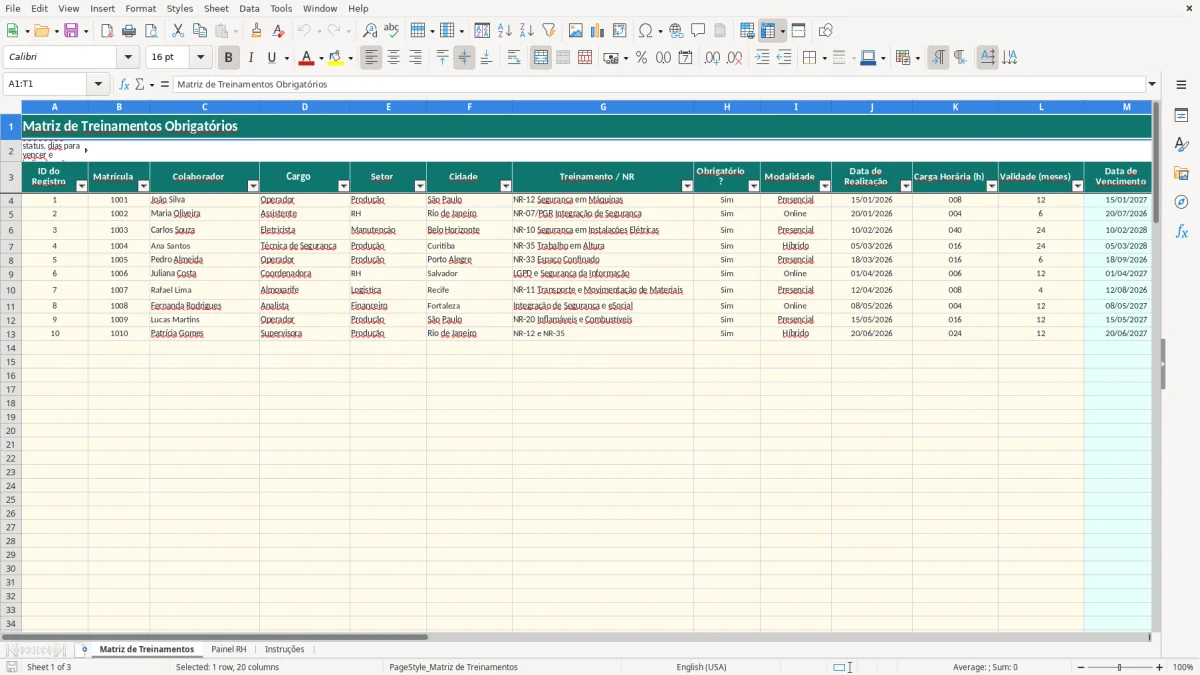Insert a comment
Image resolution: width=1200 pixels, height=675 pixels.
point(698,31)
